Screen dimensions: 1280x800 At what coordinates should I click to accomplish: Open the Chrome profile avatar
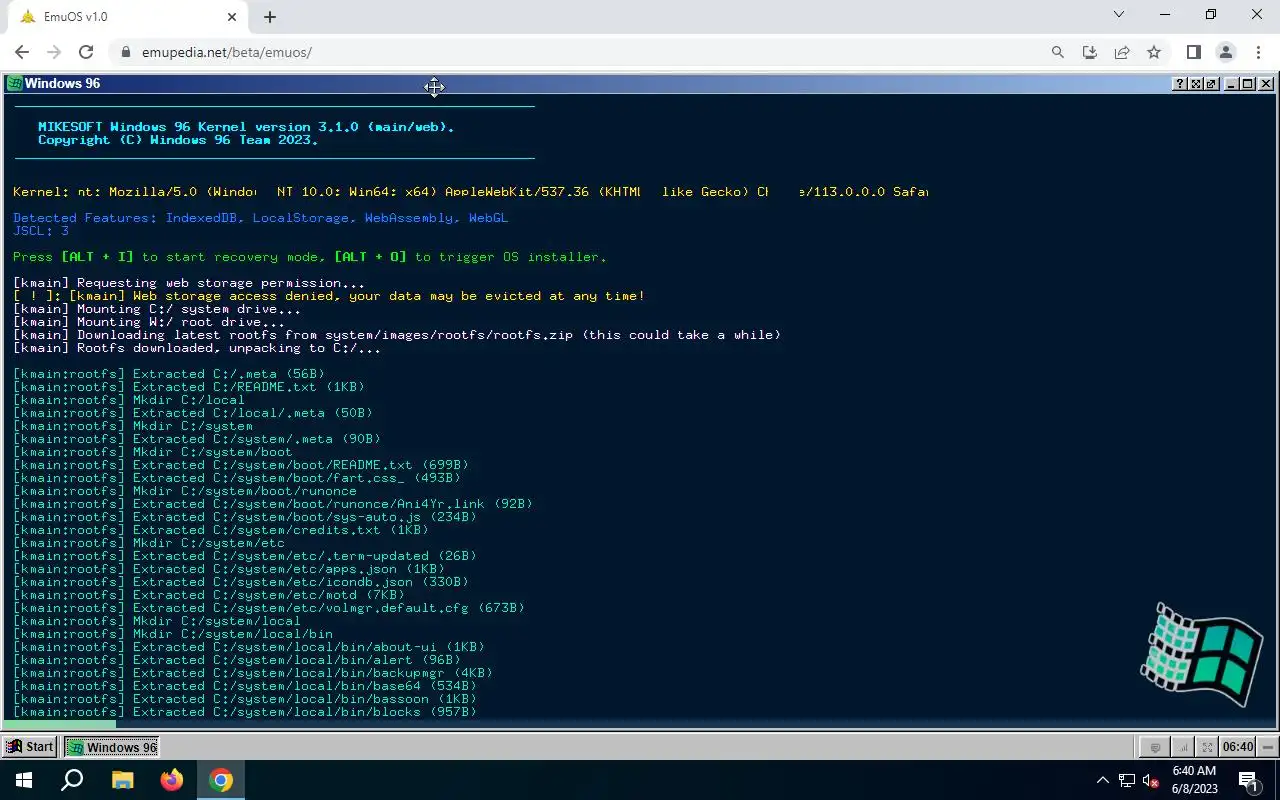[1226, 52]
